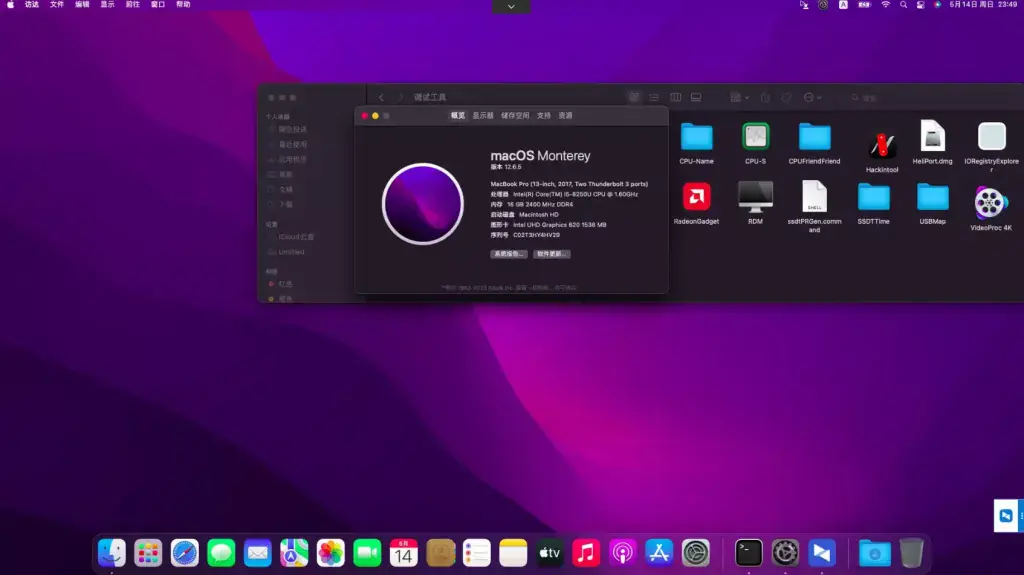The image size is (1024, 575).
Task: Select the ssdtPRGen.command shell file
Action: click(814, 196)
